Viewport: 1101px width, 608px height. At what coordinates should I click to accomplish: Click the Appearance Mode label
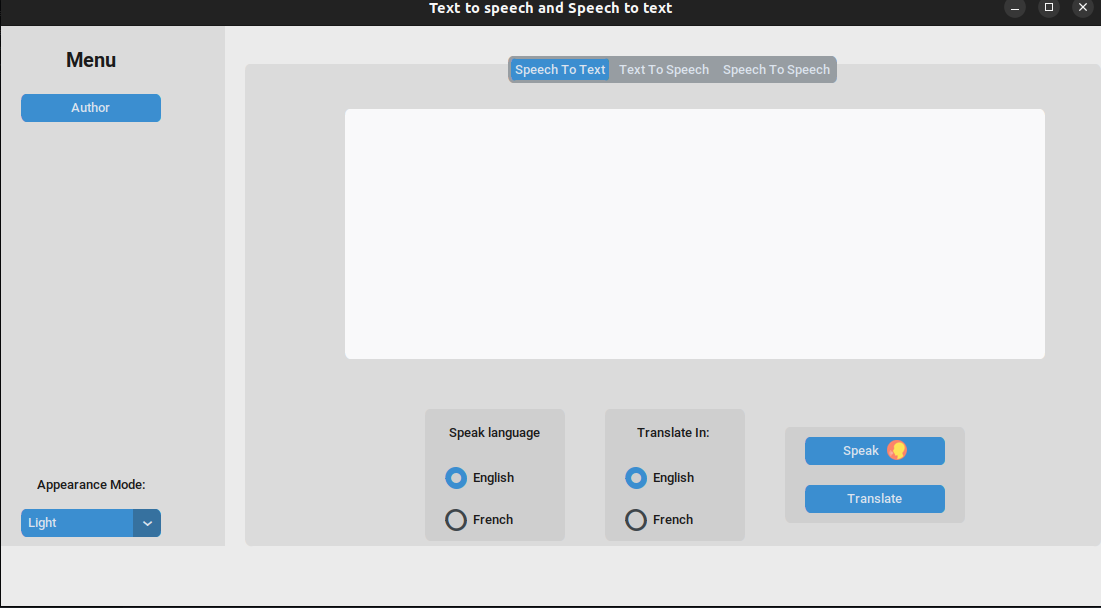point(91,485)
